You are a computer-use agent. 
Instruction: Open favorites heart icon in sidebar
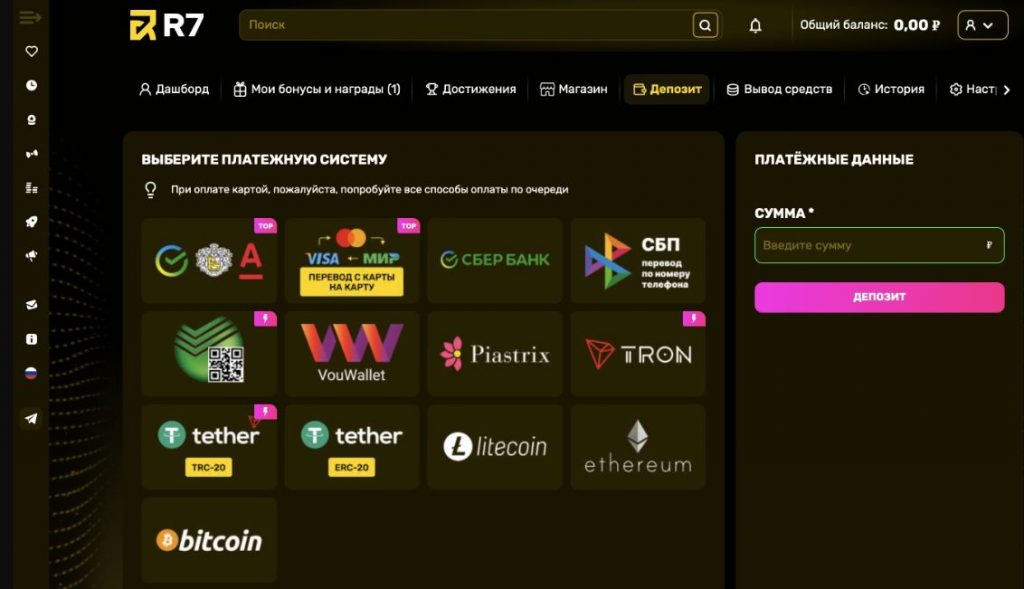click(x=31, y=51)
